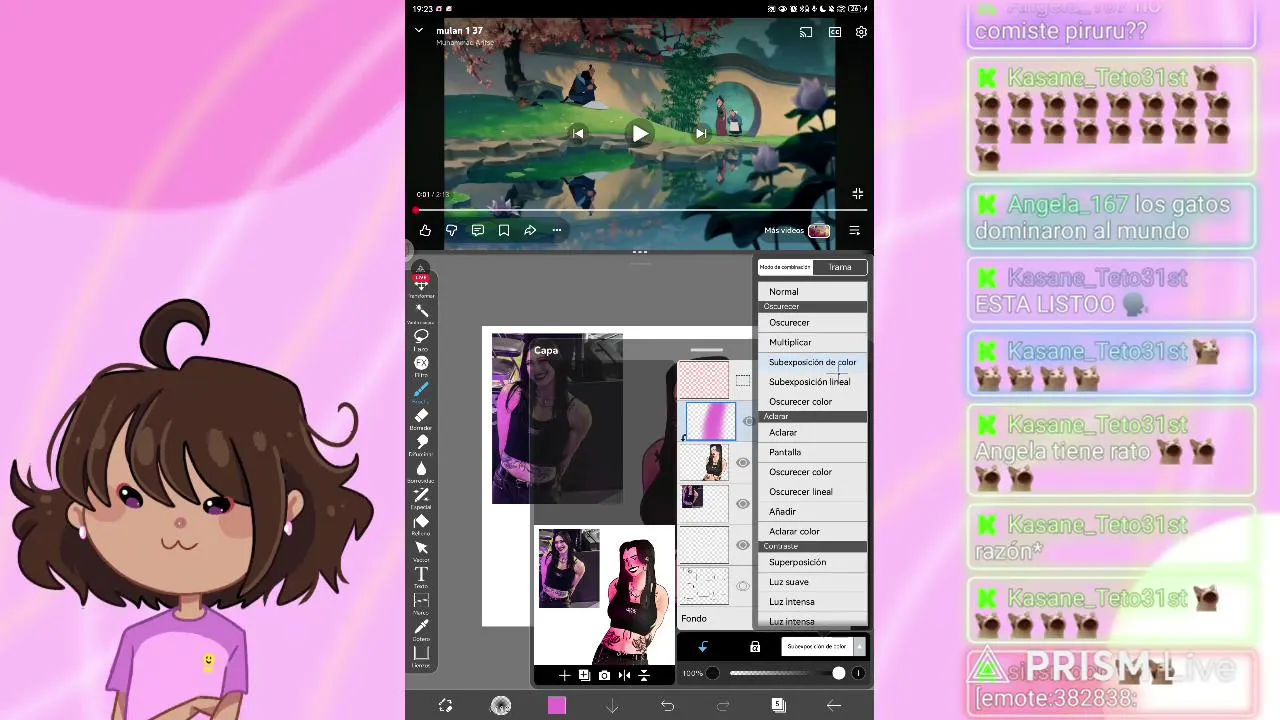
Task: Open Más videos button
Action: coord(797,231)
